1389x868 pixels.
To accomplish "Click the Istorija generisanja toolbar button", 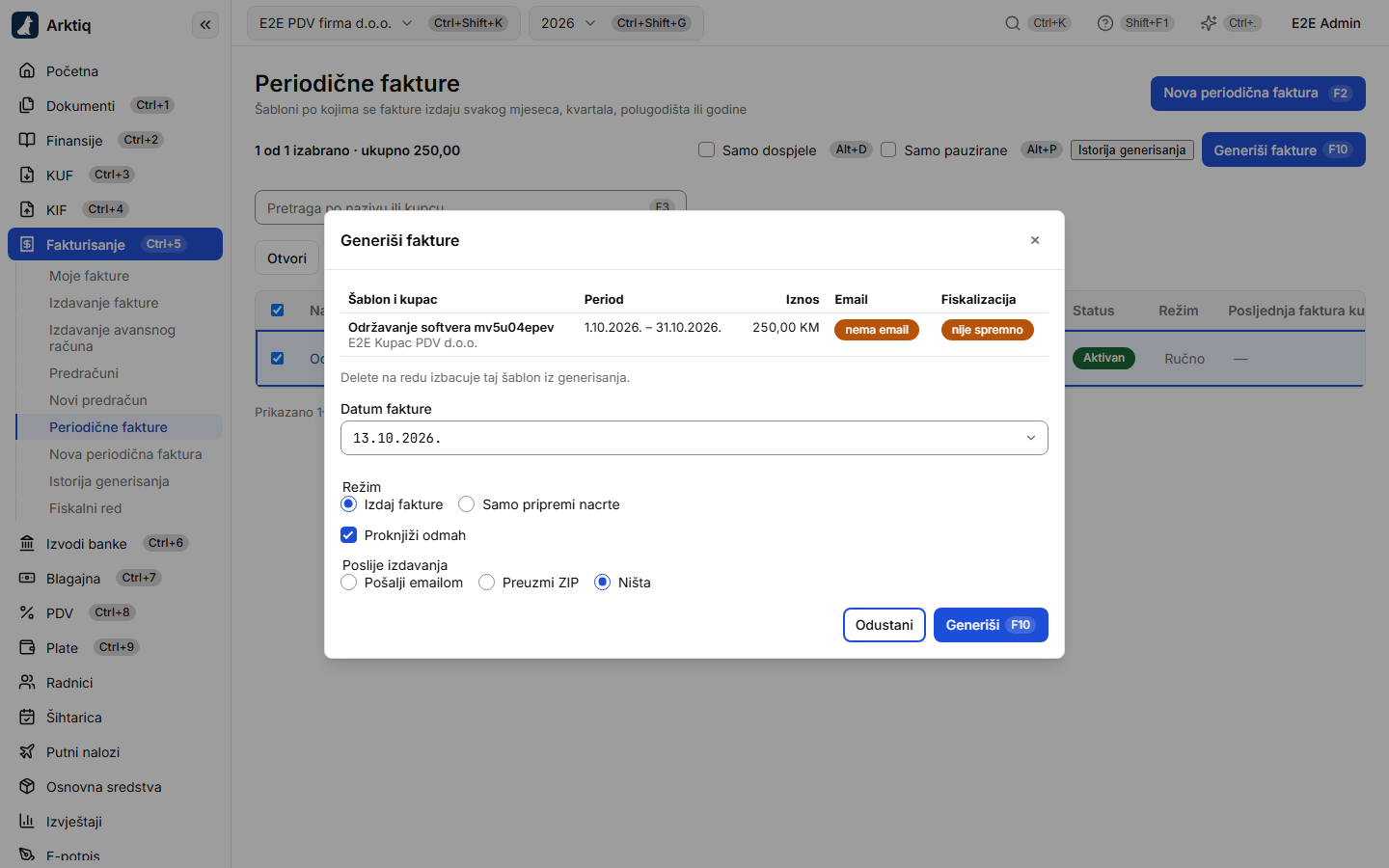I will (1132, 149).
